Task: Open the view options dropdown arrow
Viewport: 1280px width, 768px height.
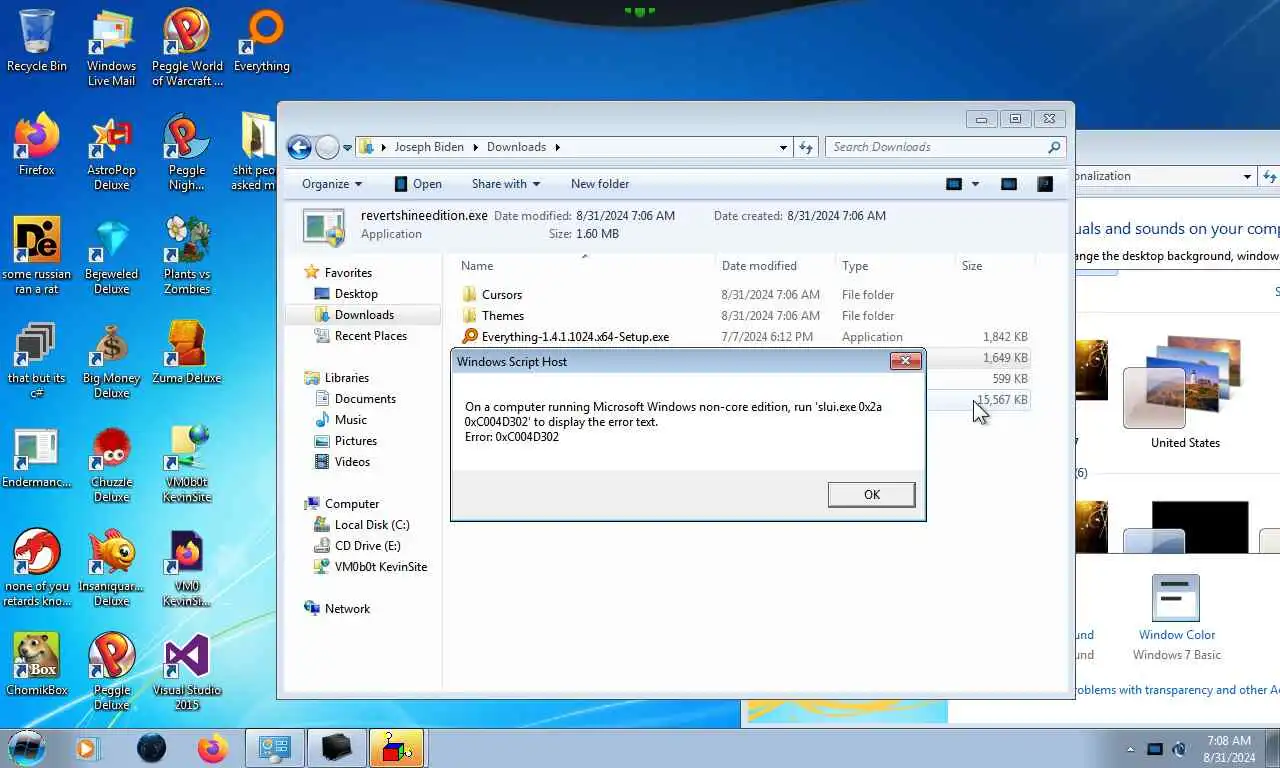Action: click(975, 184)
